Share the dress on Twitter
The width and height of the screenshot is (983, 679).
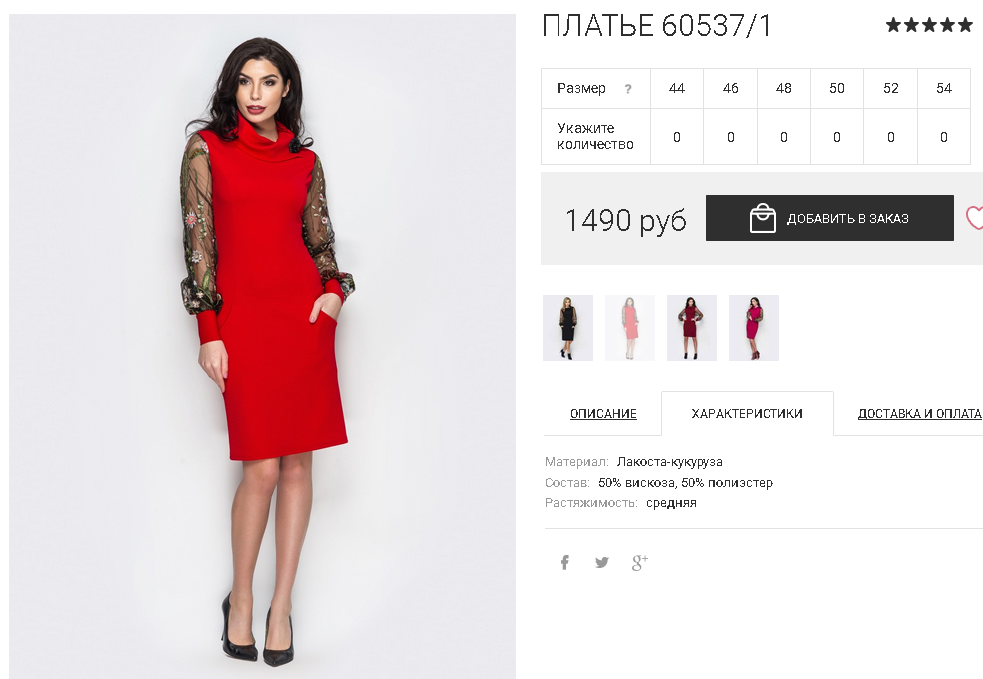(601, 562)
